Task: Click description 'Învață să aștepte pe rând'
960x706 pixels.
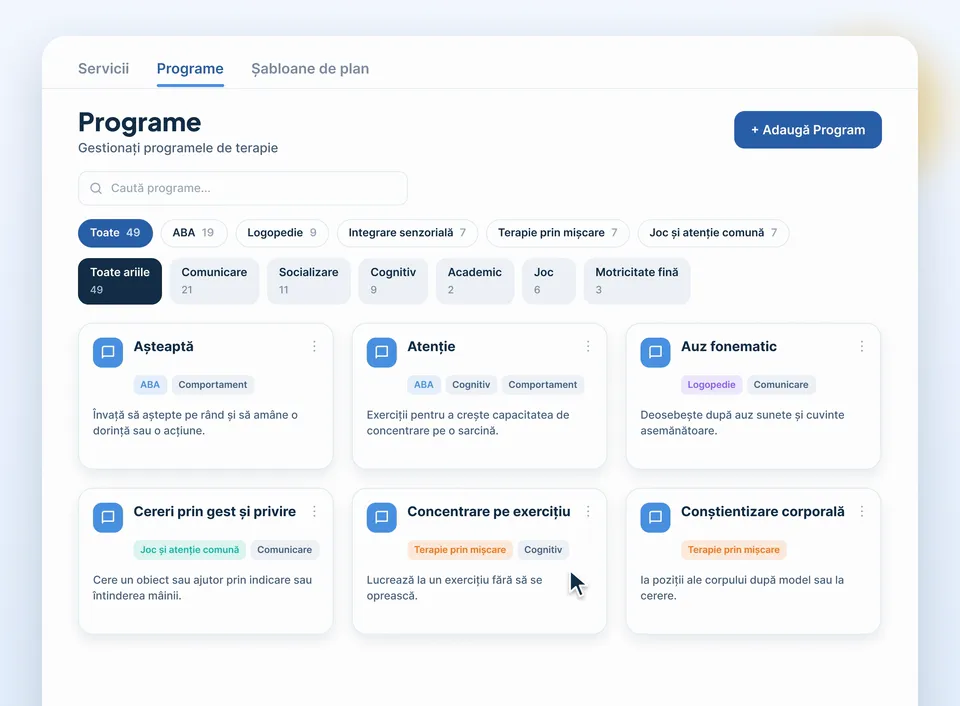Action: coord(195,422)
